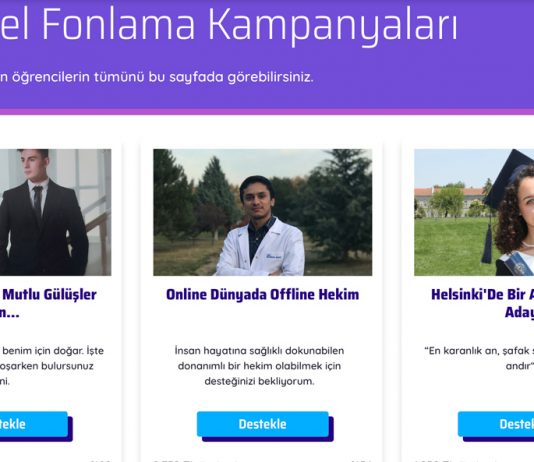This screenshot has height=462, width=534.
Task: Open 'Online Dünyada Offline Hekim' campaign title
Action: [x=263, y=295]
